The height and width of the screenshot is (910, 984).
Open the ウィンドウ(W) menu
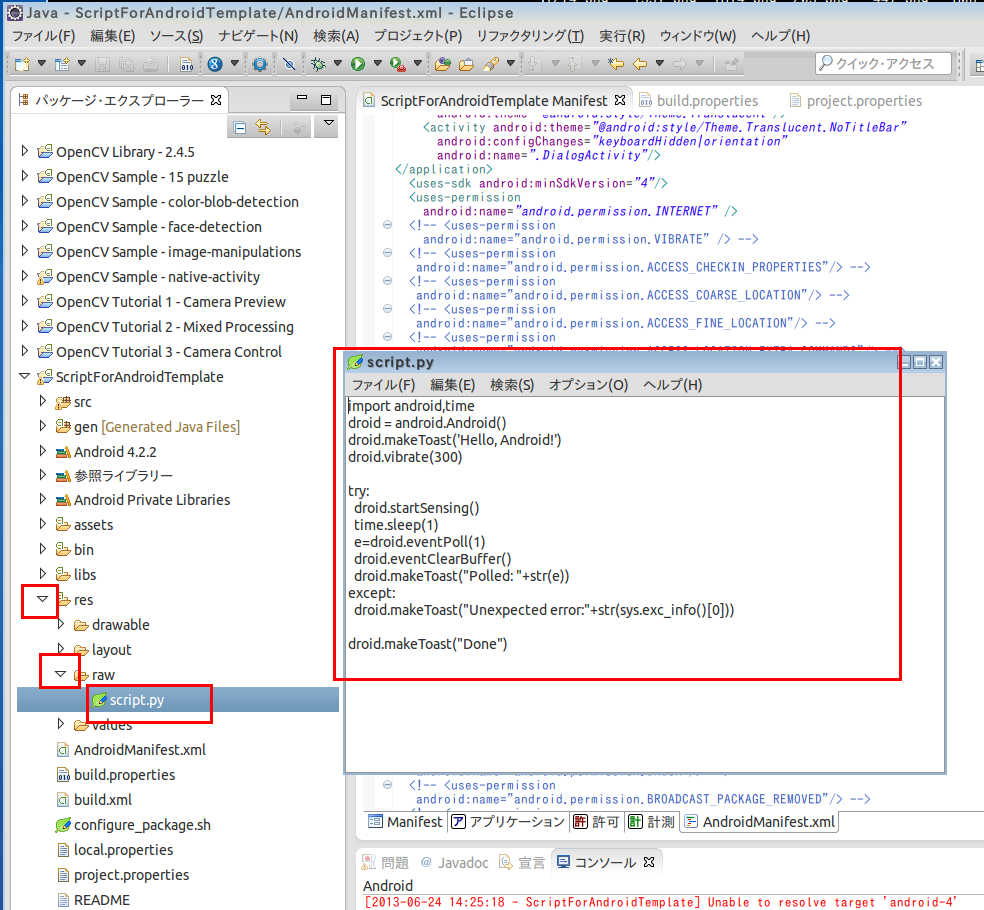(698, 36)
